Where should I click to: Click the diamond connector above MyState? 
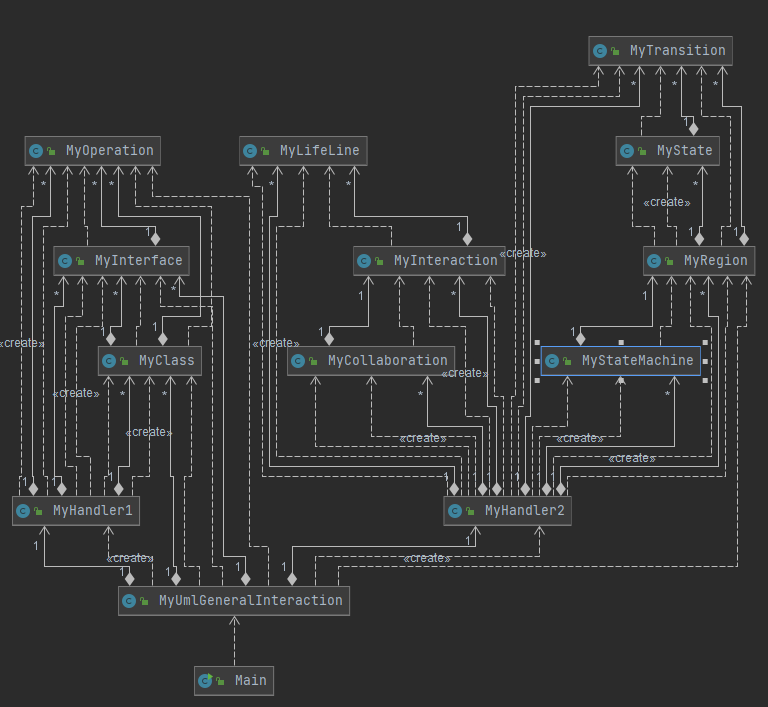(694, 129)
